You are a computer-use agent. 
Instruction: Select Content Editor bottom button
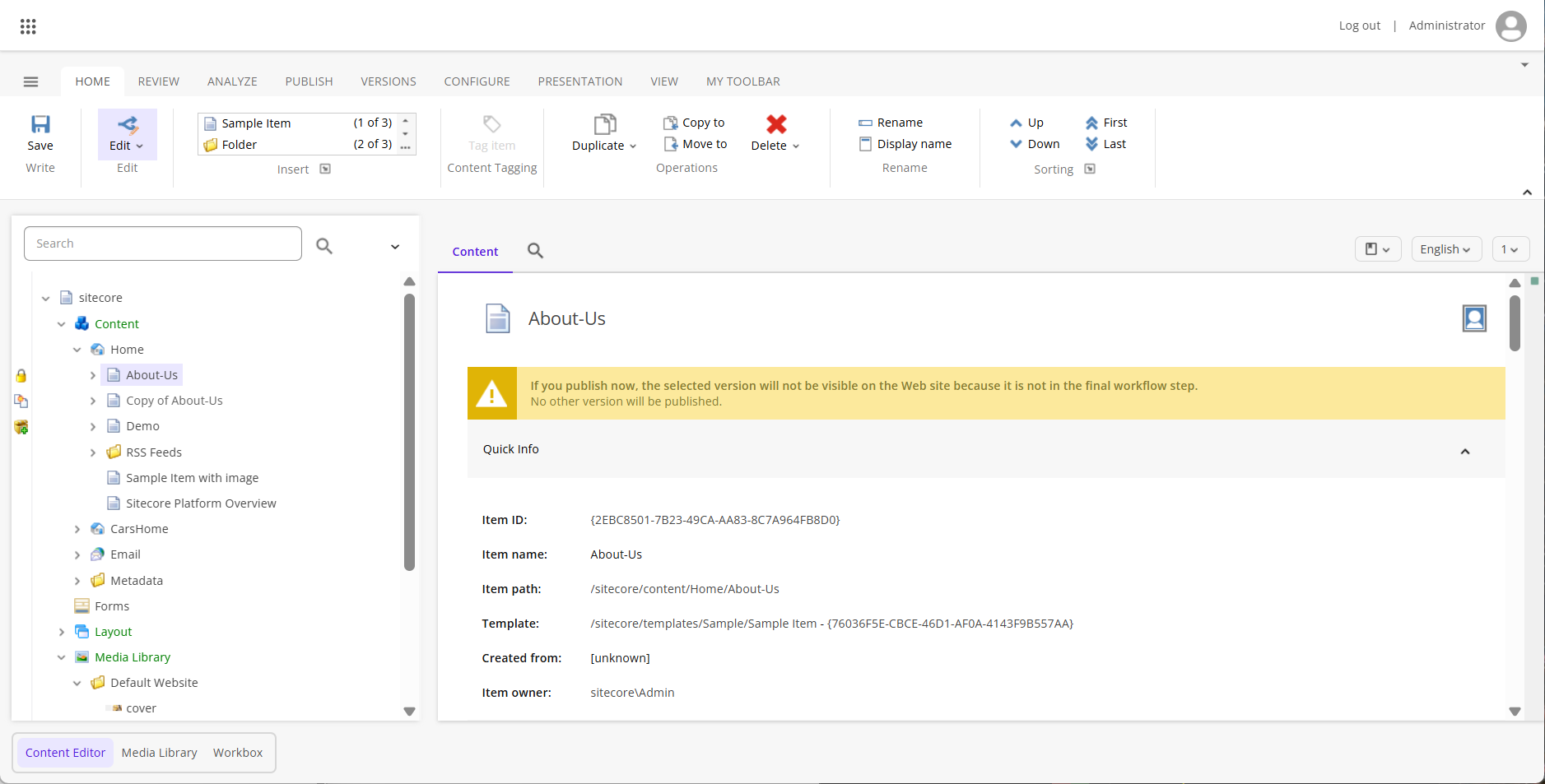click(66, 753)
